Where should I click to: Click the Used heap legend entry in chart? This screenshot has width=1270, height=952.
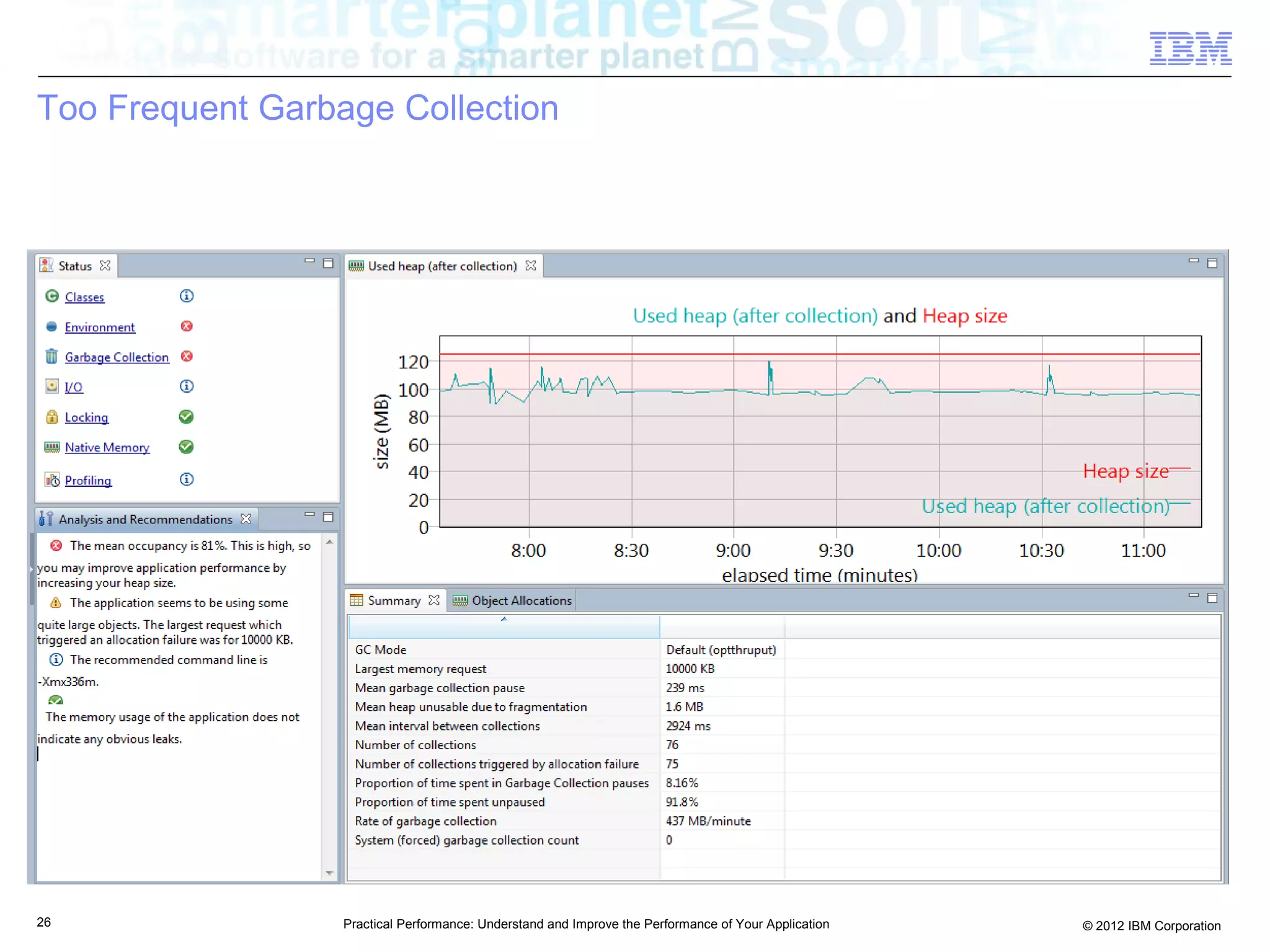coord(1056,506)
